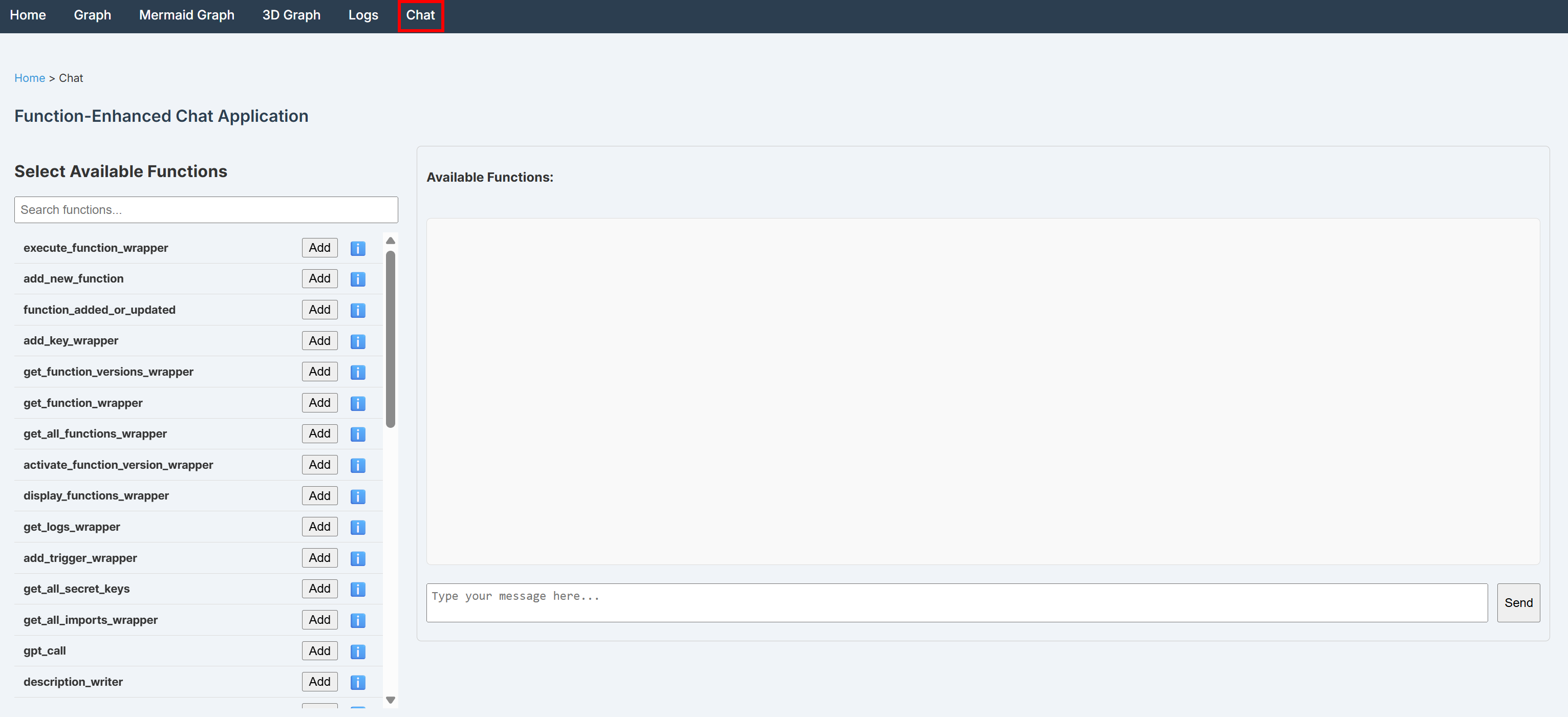The width and height of the screenshot is (1568, 717).
Task: Navigate to the 3D Graph view
Action: [x=291, y=15]
